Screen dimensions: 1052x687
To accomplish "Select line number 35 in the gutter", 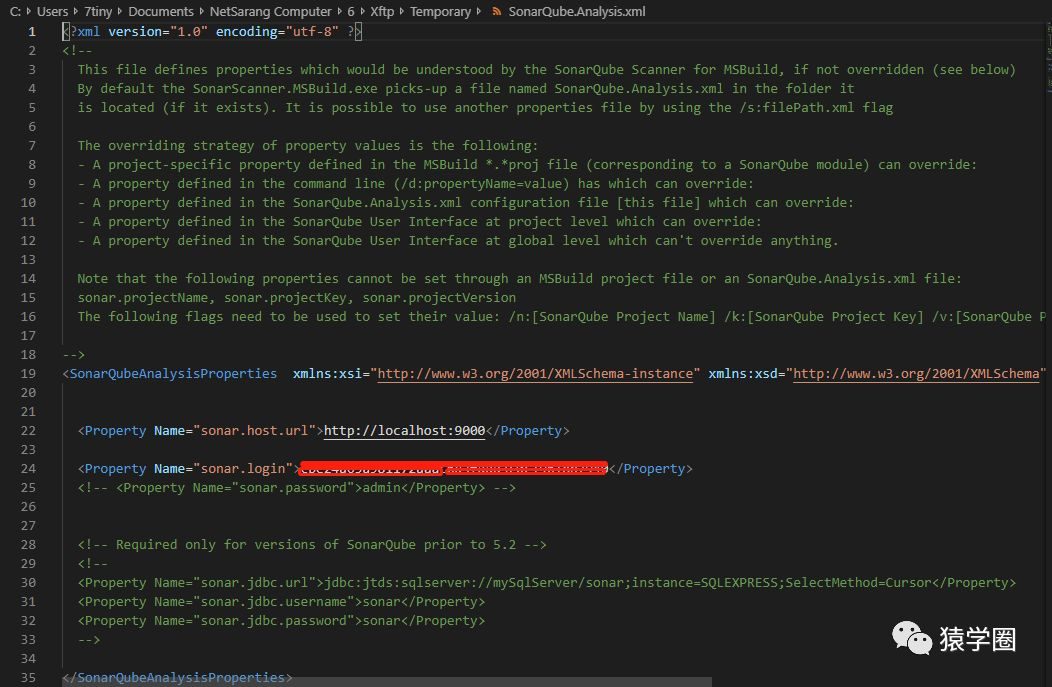I will tap(28, 678).
